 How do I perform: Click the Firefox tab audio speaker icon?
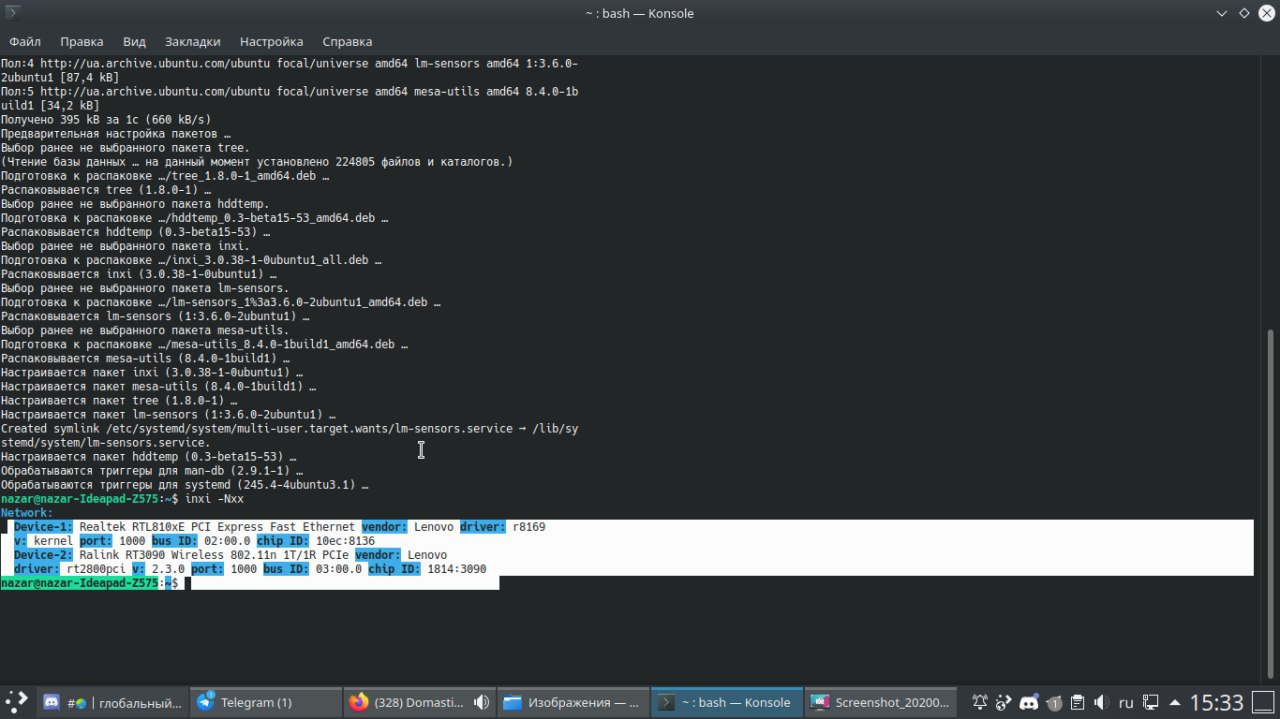[x=481, y=702]
